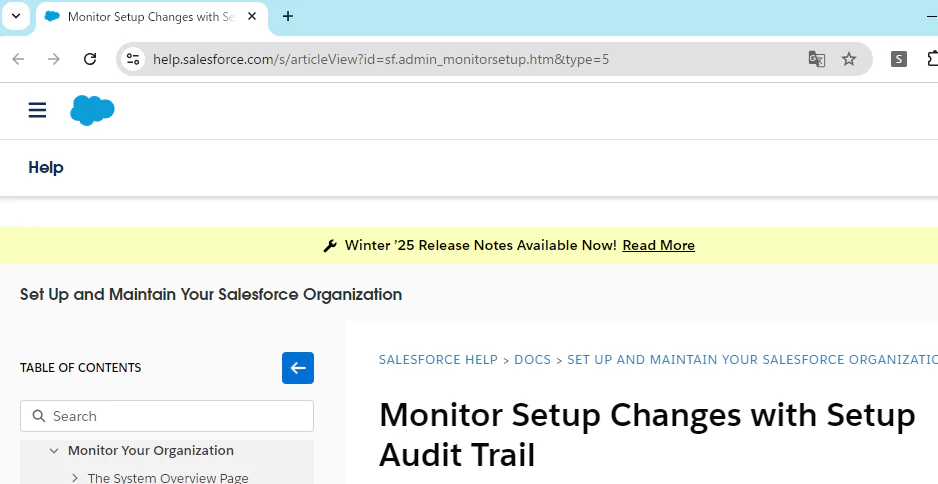The height and width of the screenshot is (484, 938).
Task: Select the Monitor Setup Changes browser tab
Action: [151, 17]
